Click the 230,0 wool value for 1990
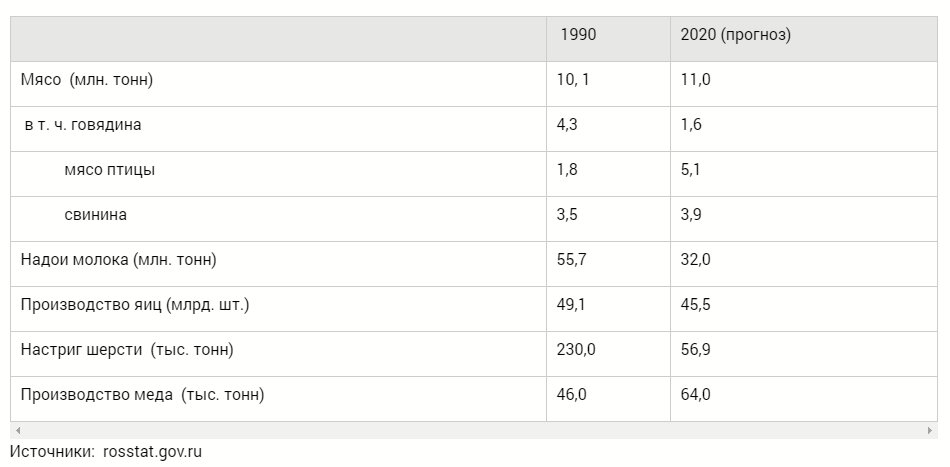Viewport: 950px width, 467px height. 576,350
